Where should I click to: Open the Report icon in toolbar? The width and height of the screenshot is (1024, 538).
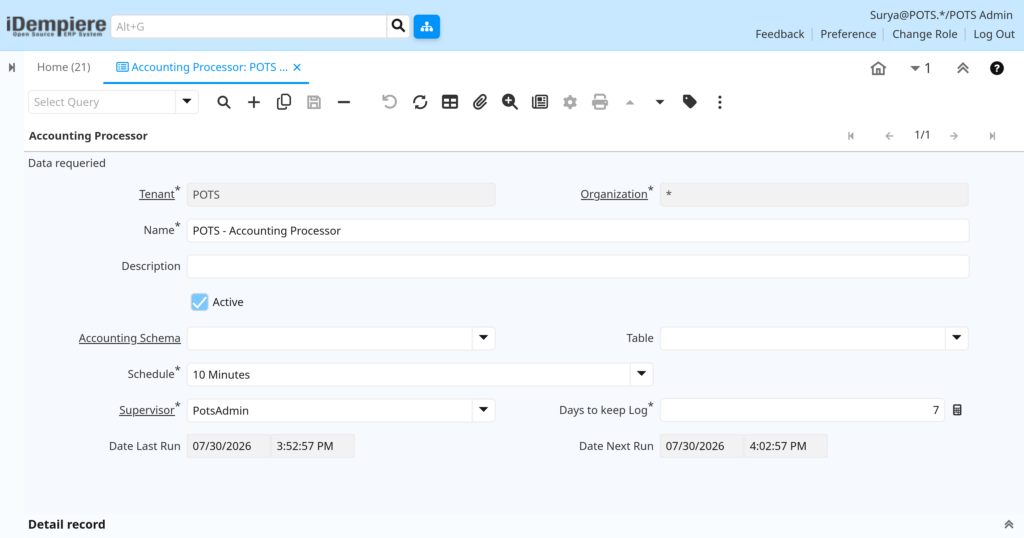pos(540,102)
